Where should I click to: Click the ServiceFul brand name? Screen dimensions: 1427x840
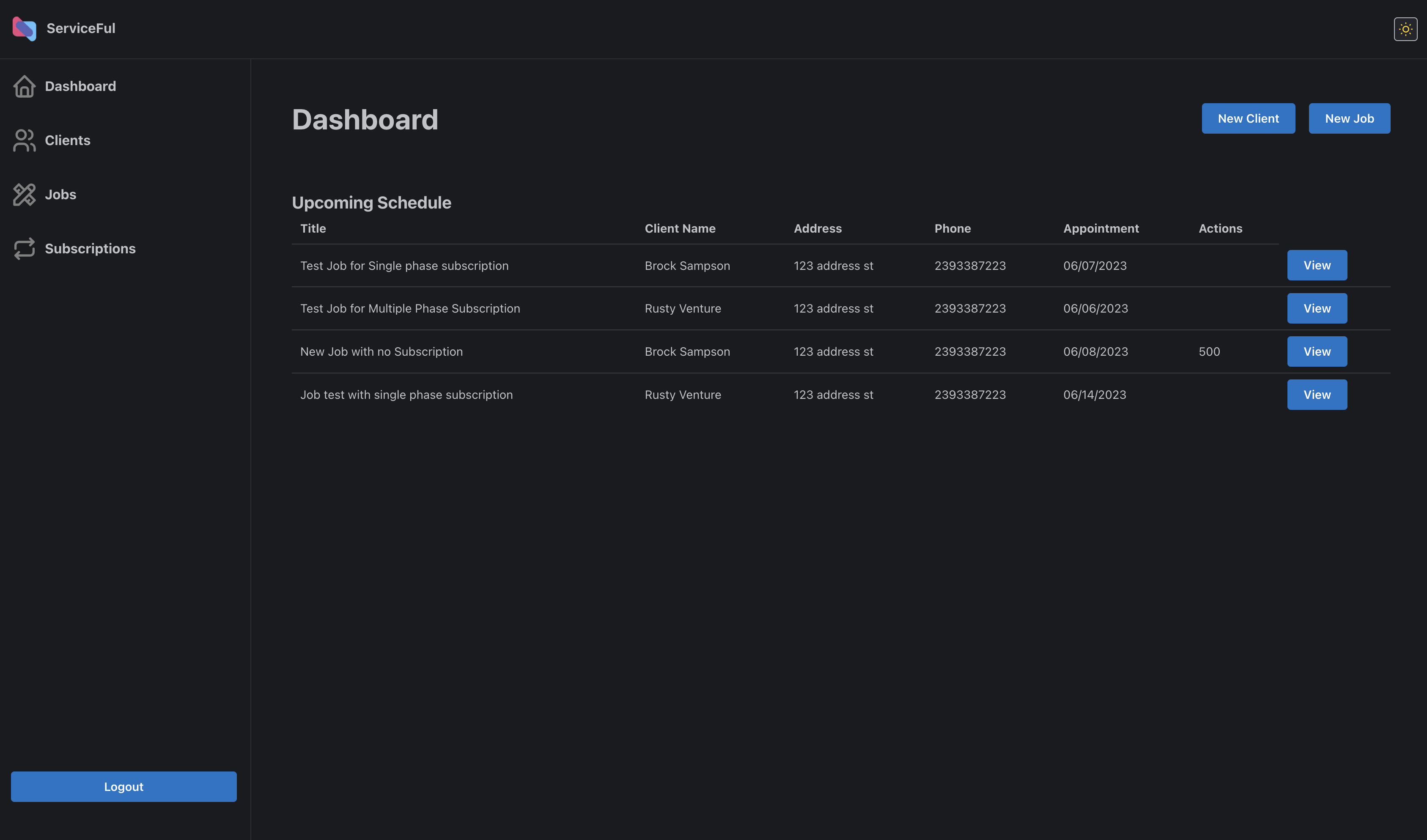(x=81, y=28)
